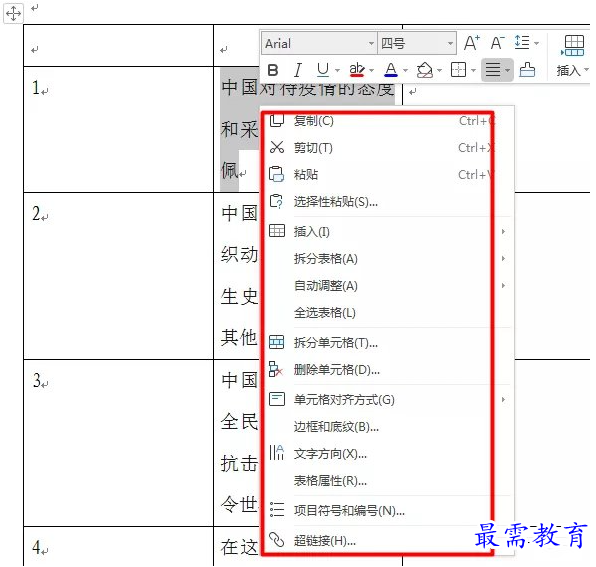596x567 pixels.
Task: Open 插入(I) submenu
Action: click(388, 231)
